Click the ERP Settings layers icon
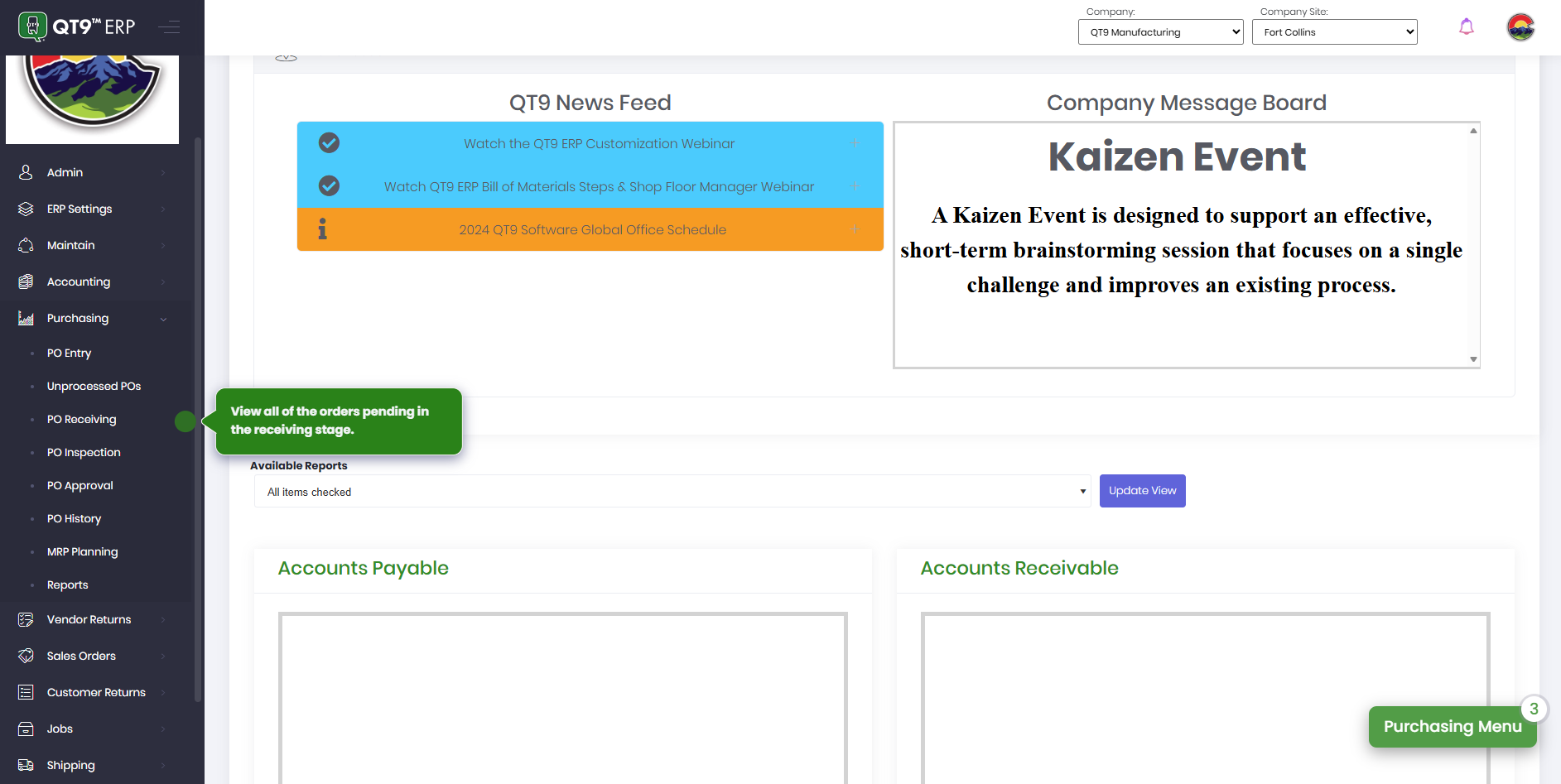The height and width of the screenshot is (784, 1561). (x=26, y=209)
